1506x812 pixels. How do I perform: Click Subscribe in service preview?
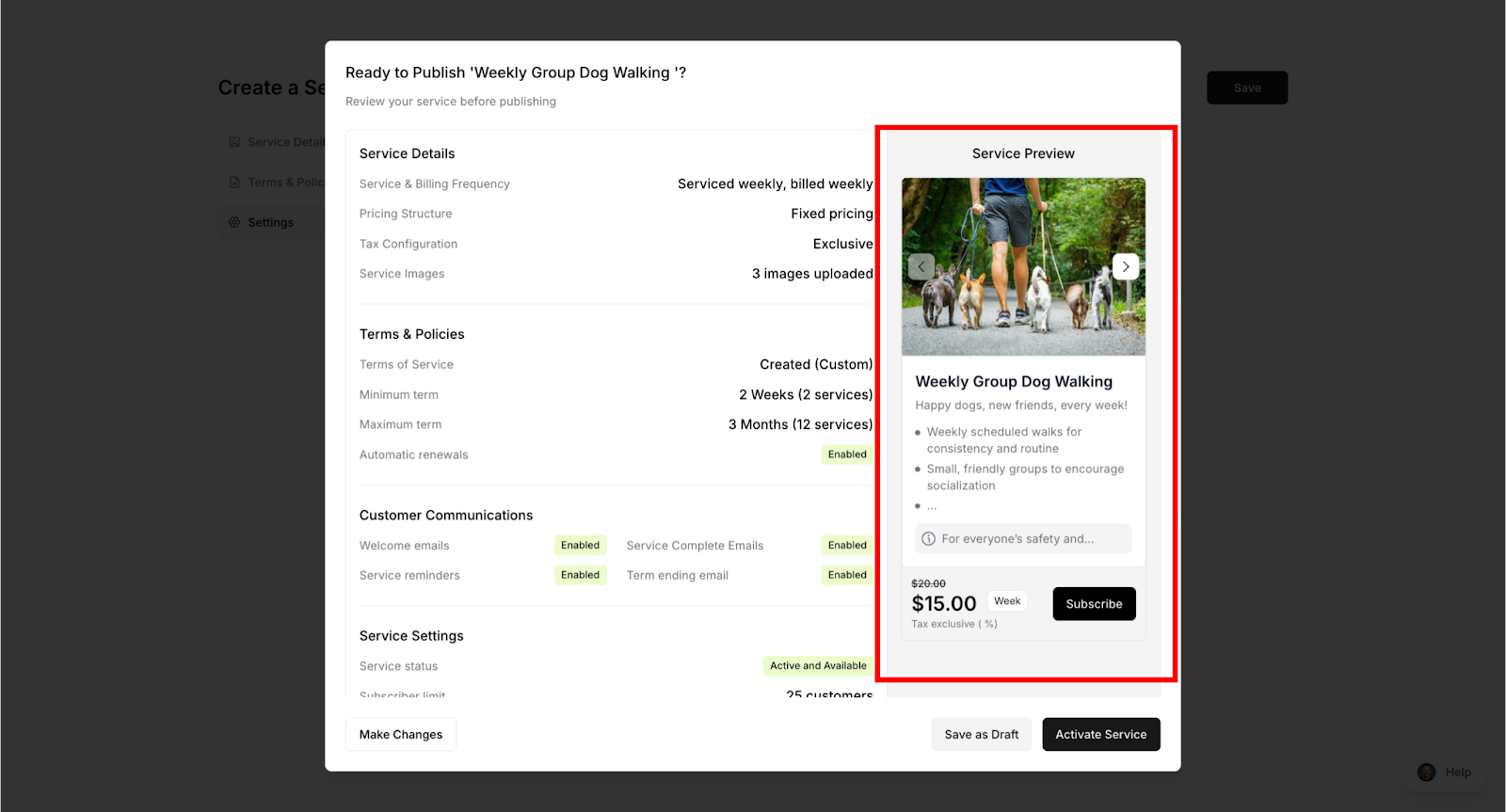[1094, 604]
